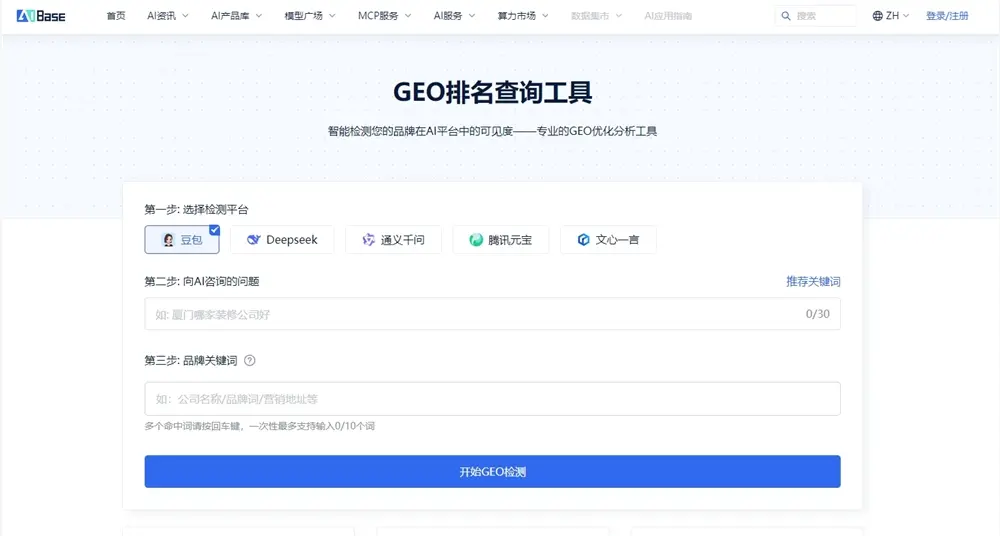This screenshot has height=536, width=1000.
Task: Click the 文心一言 platform icon
Action: [583, 240]
